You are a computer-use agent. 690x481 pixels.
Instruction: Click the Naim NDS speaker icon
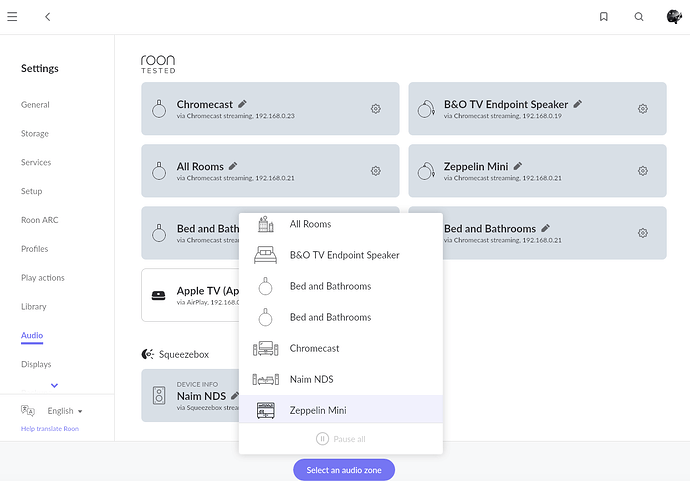[159, 395]
